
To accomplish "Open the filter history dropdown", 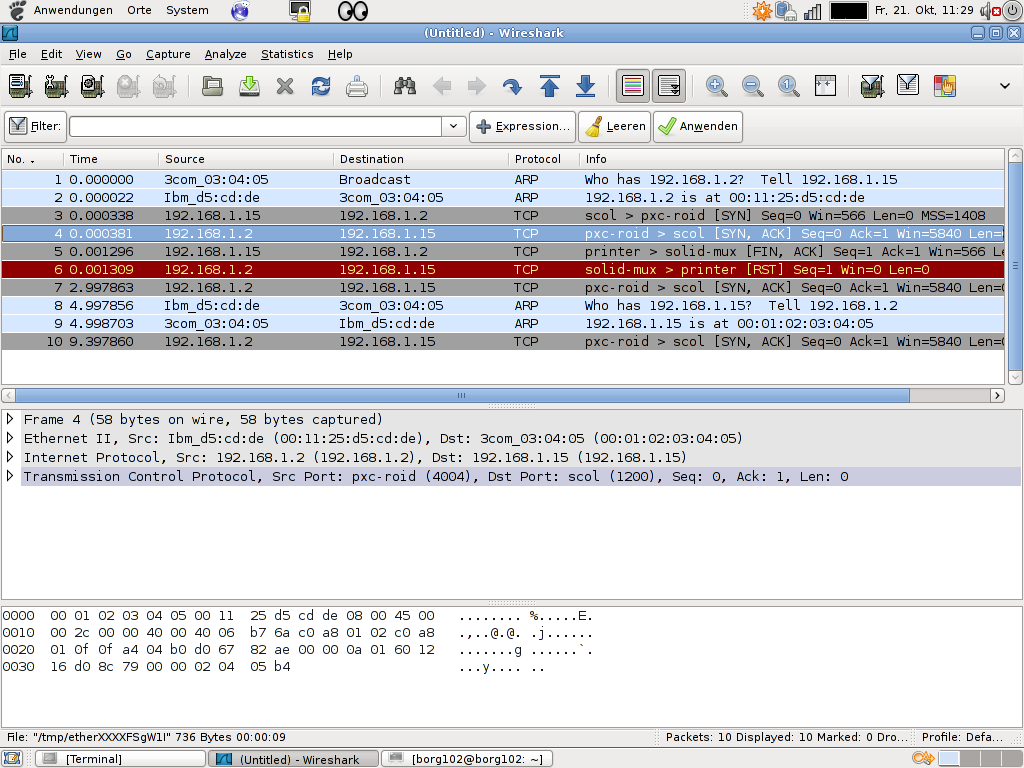I will coord(453,126).
